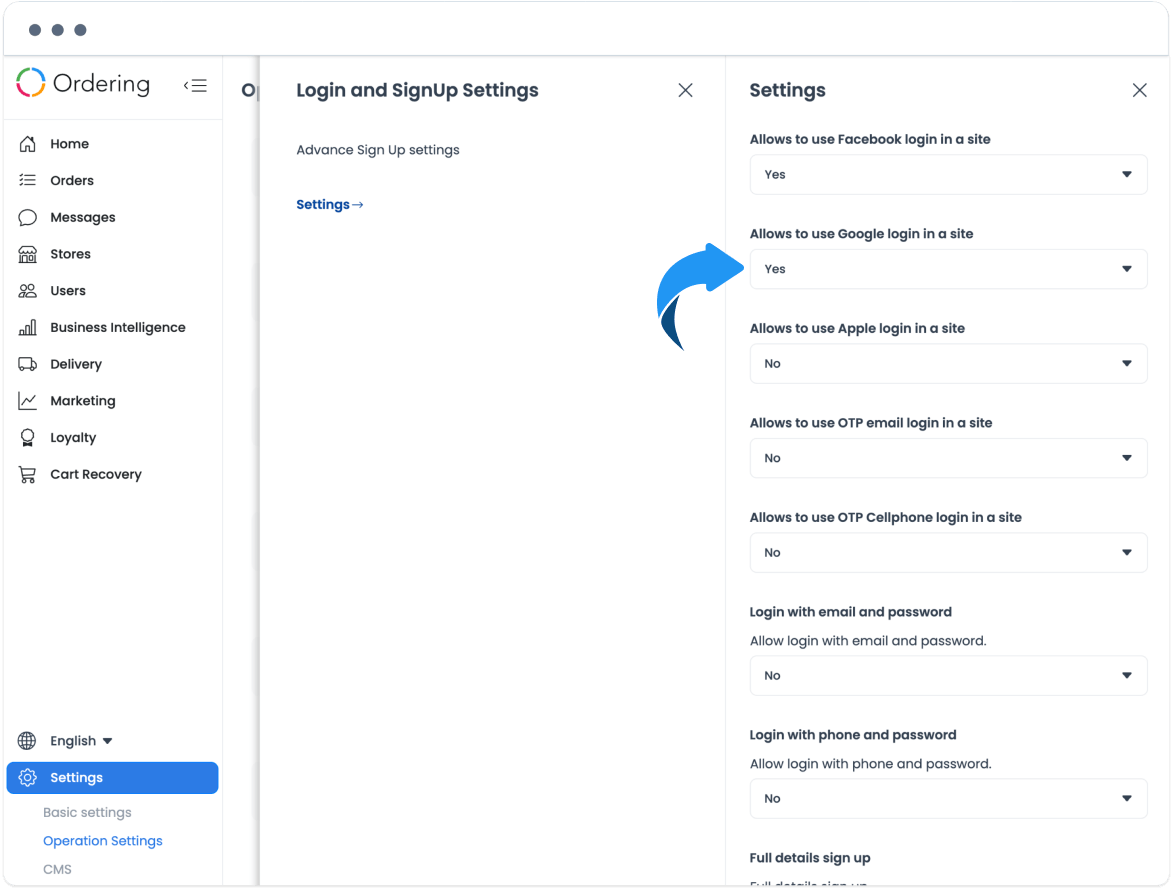Viewport: 1173px width, 889px height.
Task: Navigate to Stores in the sidebar
Action: coord(70,254)
